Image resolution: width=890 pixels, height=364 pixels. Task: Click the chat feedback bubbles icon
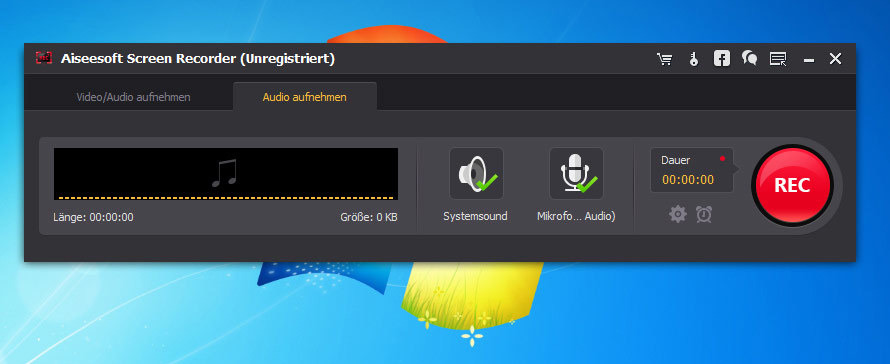(x=749, y=58)
